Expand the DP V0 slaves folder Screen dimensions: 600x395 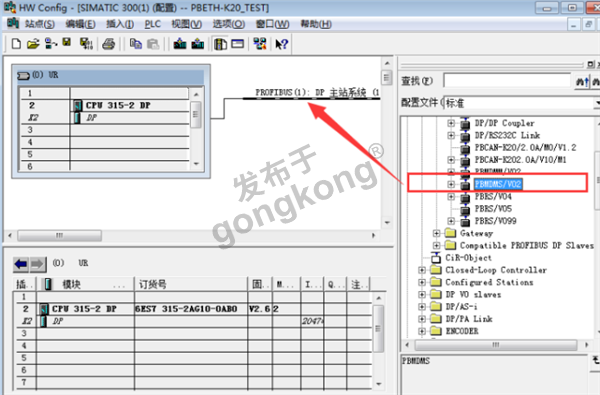[x=422, y=294]
